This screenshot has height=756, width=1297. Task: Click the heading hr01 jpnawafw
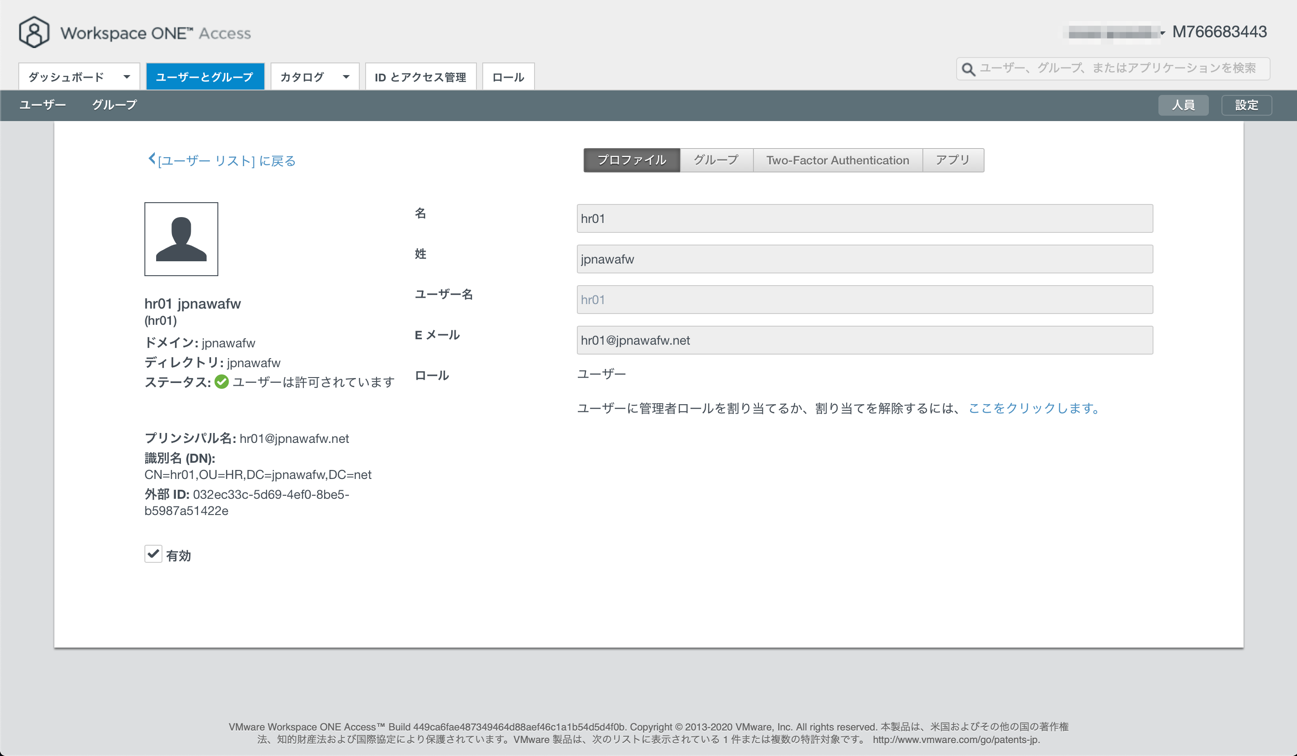[x=193, y=304]
